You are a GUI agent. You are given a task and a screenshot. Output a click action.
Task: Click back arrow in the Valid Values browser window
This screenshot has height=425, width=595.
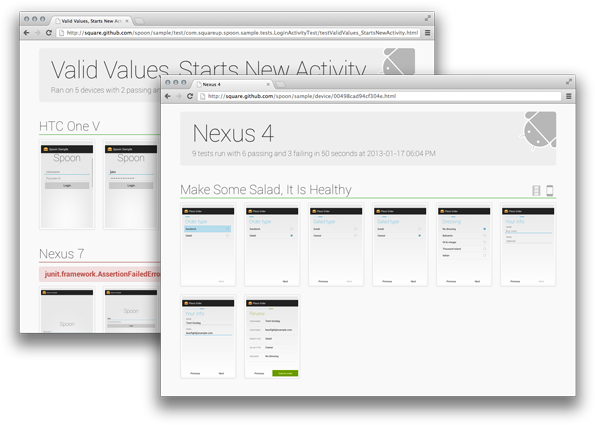click(26, 33)
